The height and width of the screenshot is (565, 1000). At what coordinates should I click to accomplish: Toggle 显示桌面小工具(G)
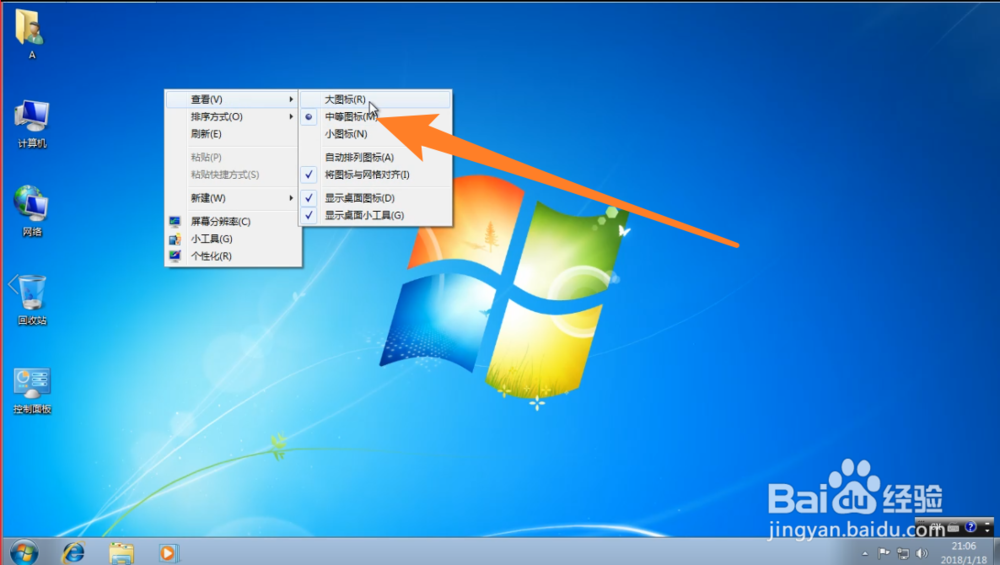pos(376,216)
